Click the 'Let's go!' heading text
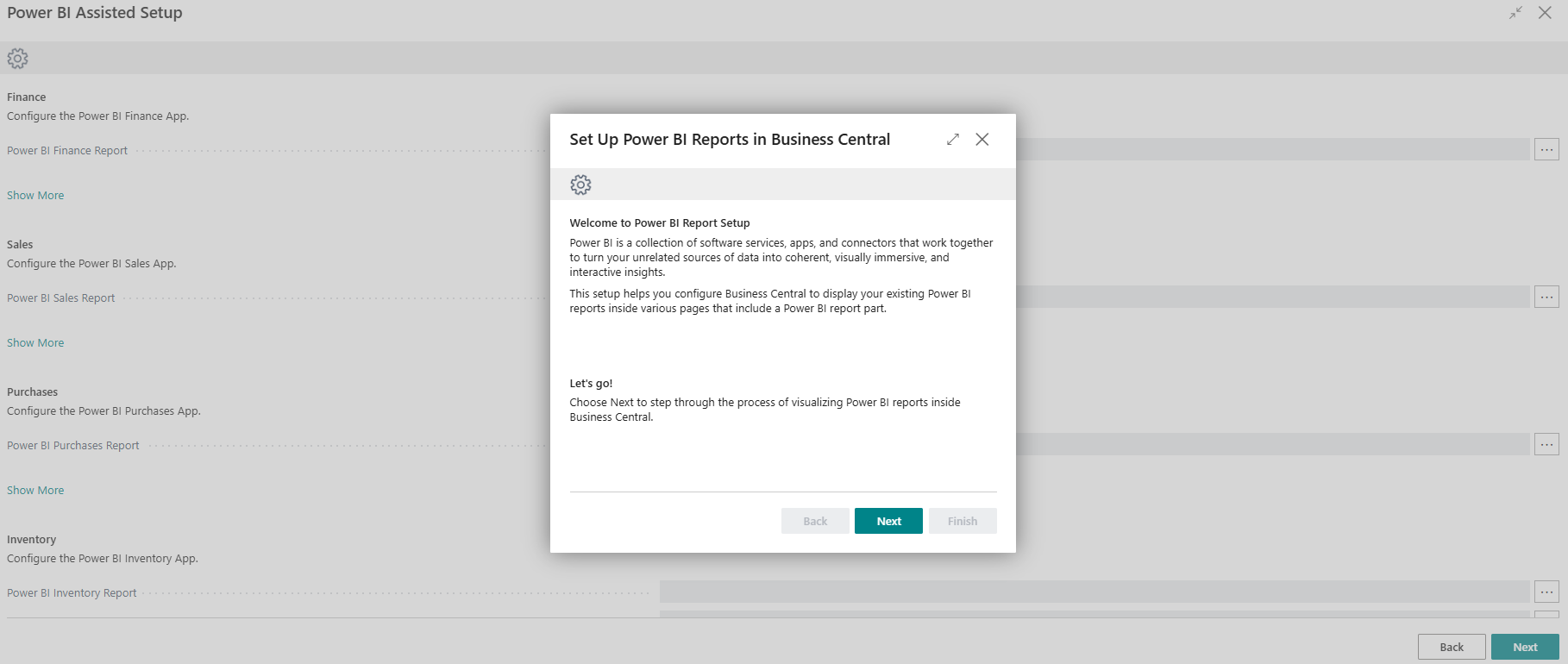The image size is (1568, 664). point(591,383)
